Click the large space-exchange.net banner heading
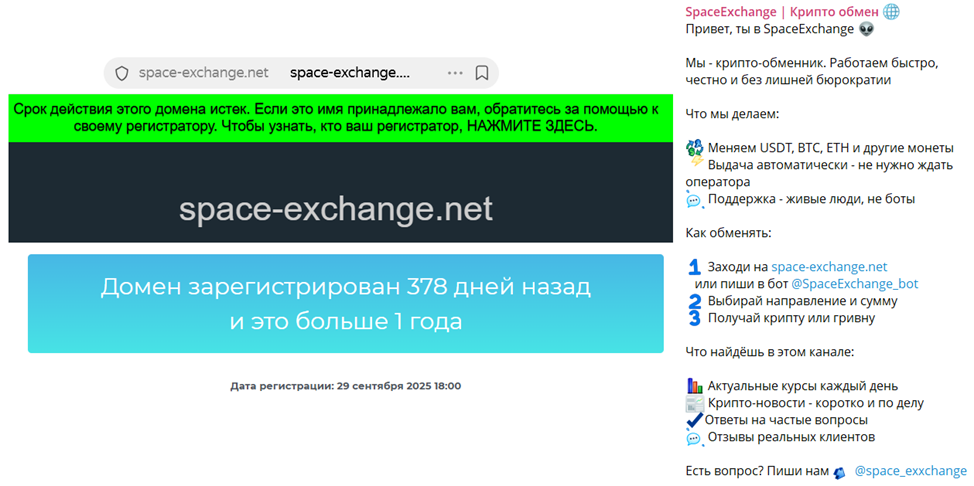Screen dimensions: 974x486 [336, 209]
